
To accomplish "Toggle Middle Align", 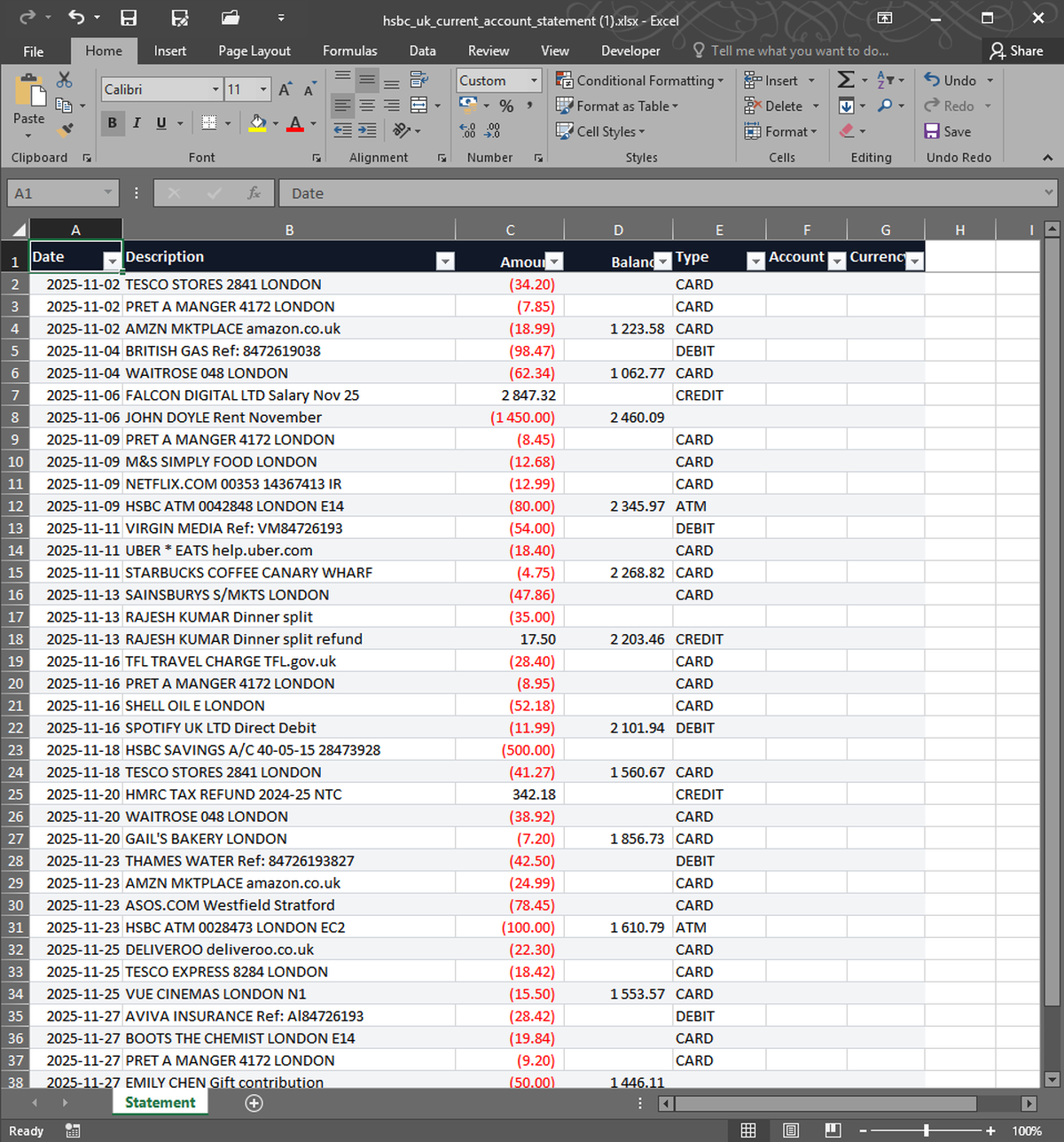I will tap(367, 81).
